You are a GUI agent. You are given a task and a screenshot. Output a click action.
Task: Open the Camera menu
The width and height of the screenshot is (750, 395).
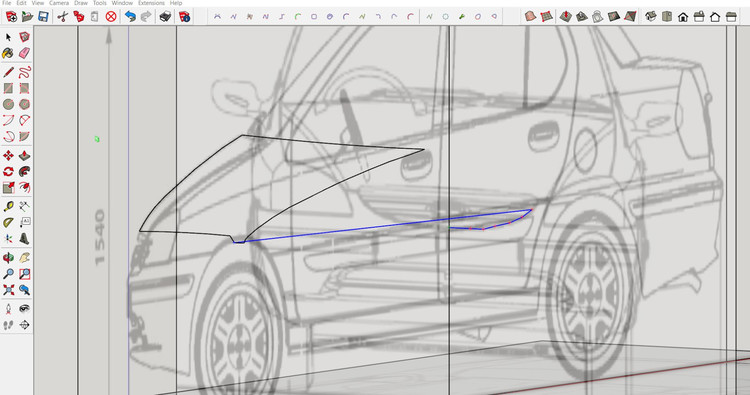point(59,3)
